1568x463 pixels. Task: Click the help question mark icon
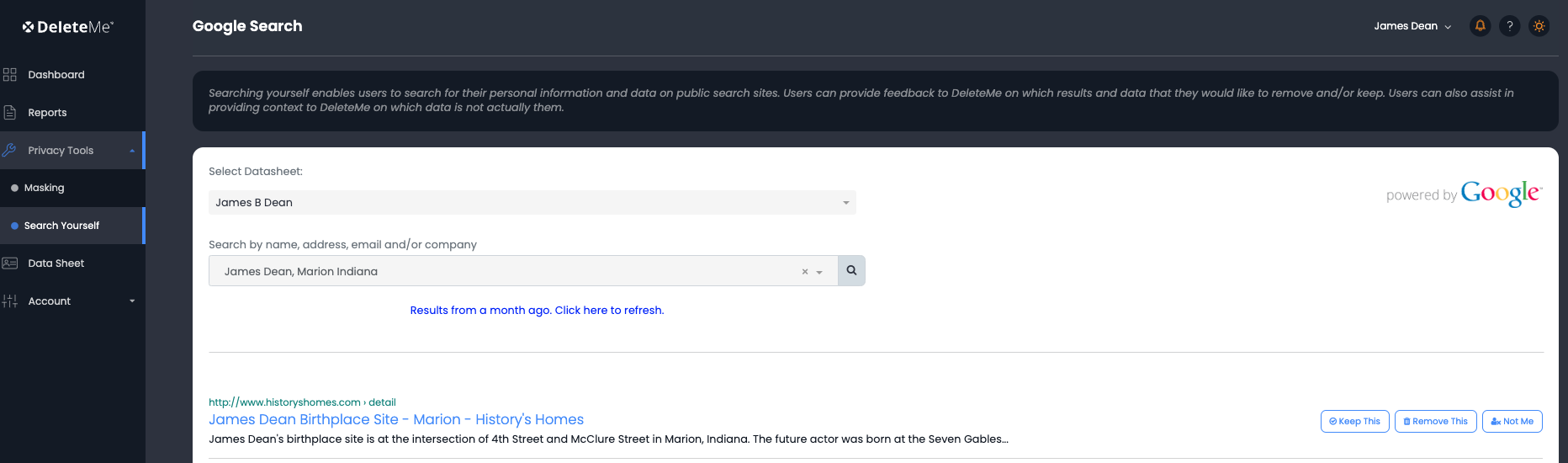pos(1510,26)
